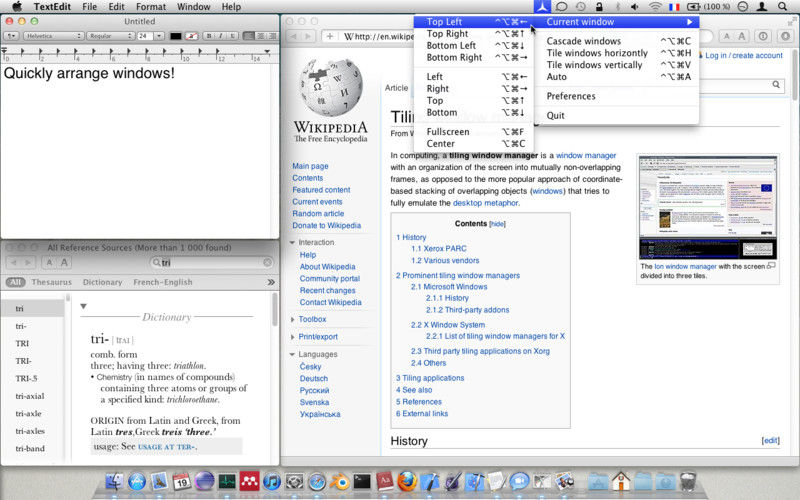The image size is (800, 500).
Task: Select tri-axial in Dictionary word list
Action: click(30, 396)
